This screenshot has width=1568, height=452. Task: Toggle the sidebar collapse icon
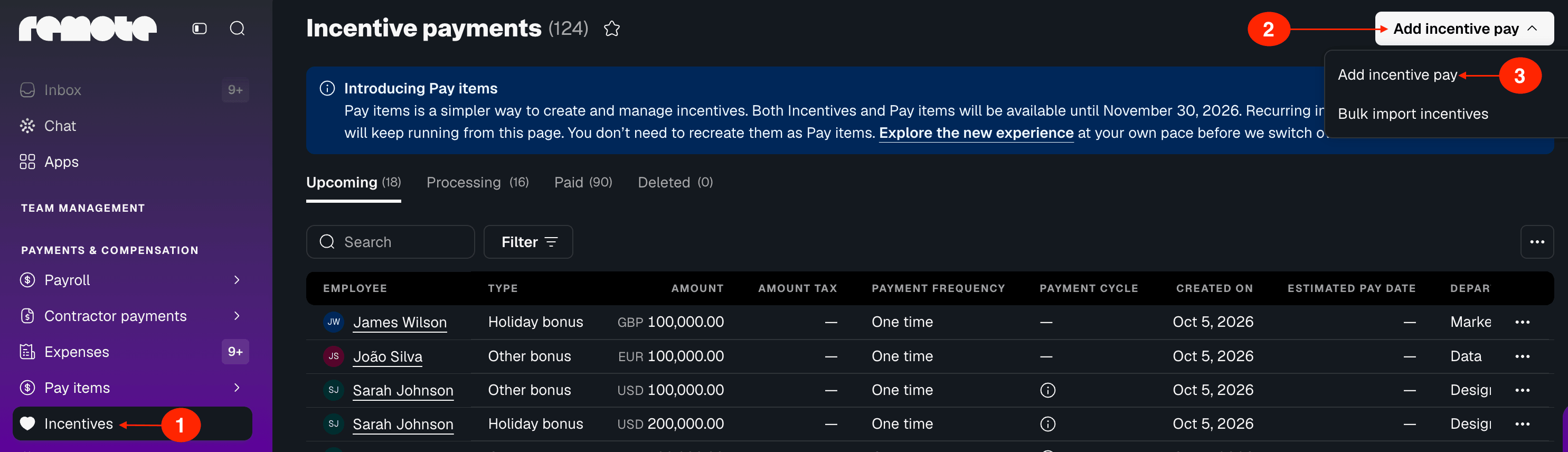pyautogui.click(x=200, y=29)
